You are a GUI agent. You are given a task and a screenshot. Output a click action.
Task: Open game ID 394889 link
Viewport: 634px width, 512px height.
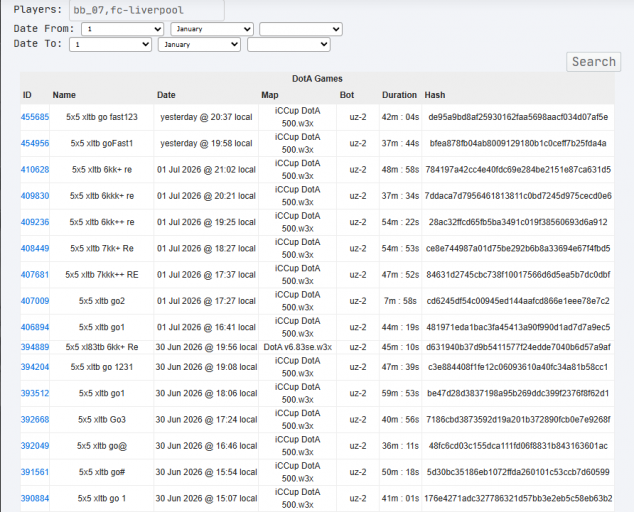tap(35, 347)
